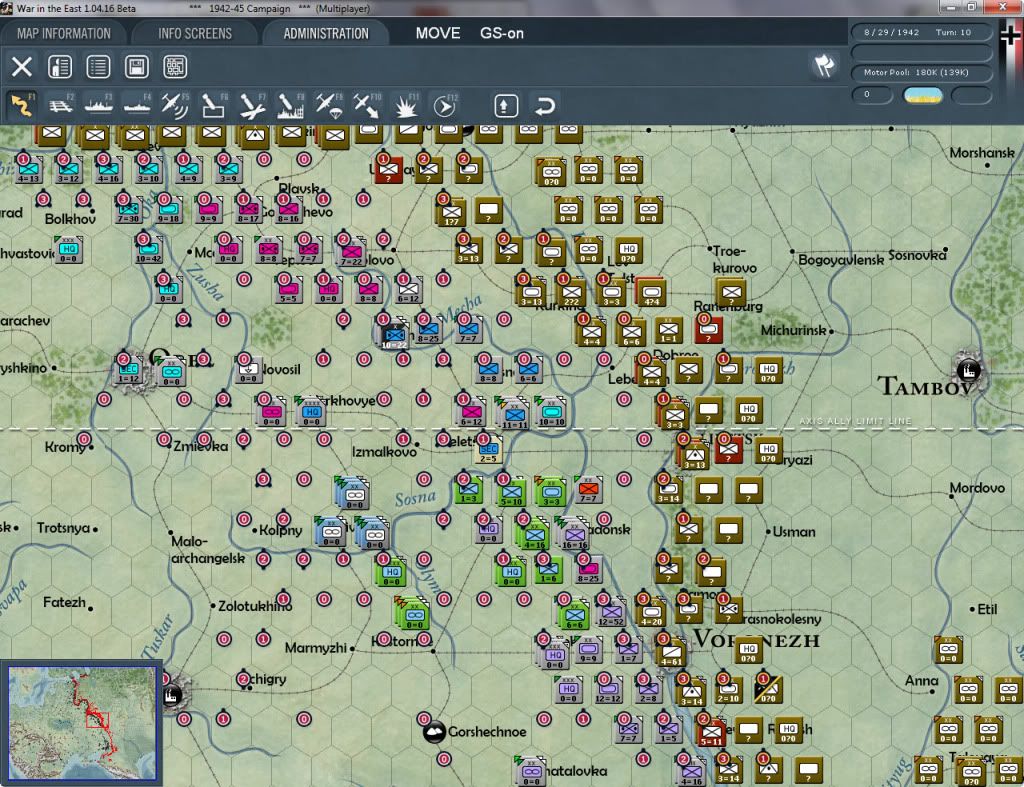Open the list options icon
Screen dimensions: 1024x787
coord(99,67)
